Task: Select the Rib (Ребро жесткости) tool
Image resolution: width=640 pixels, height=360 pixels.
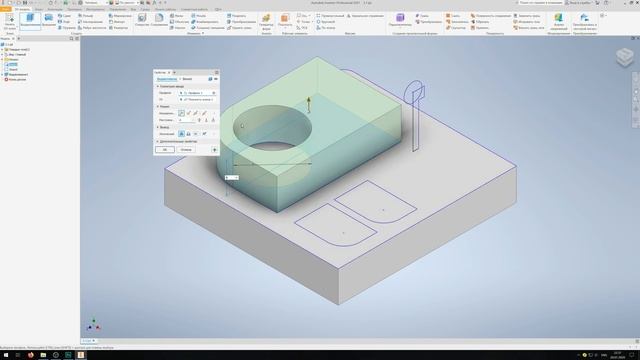Action: 92,28
